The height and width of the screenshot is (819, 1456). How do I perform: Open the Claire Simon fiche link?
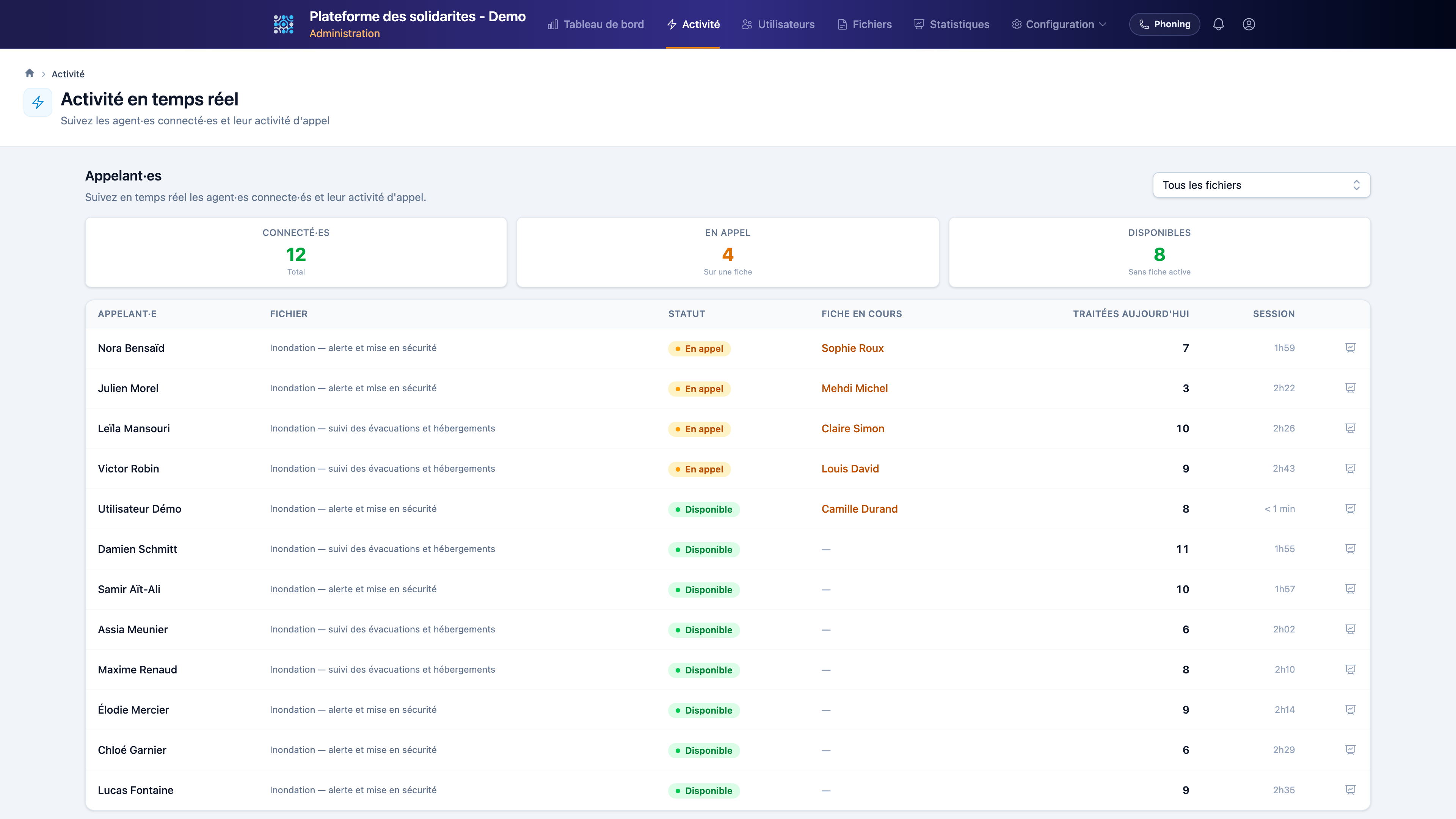tap(853, 428)
